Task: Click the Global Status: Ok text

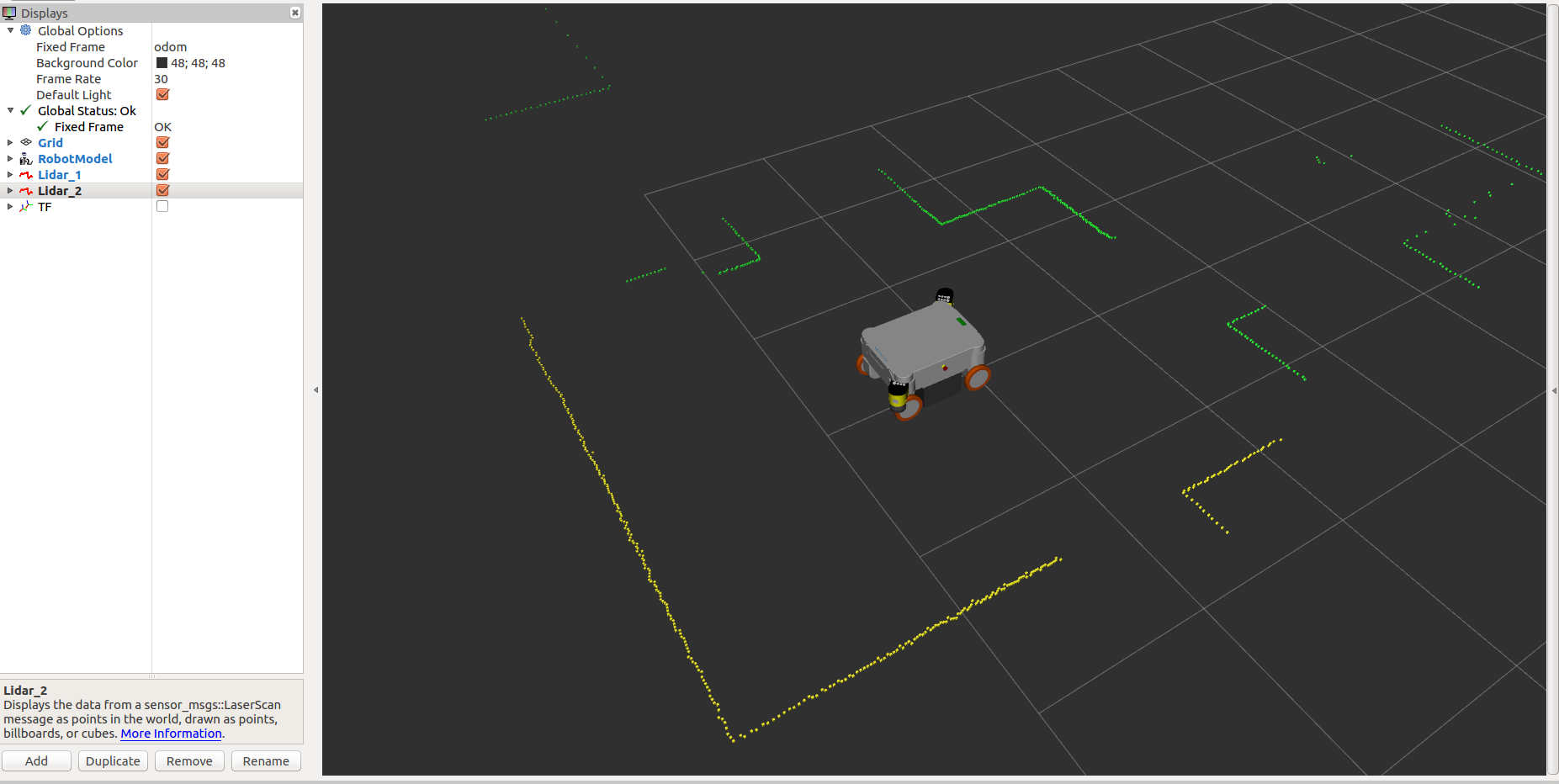Action: pos(87,110)
